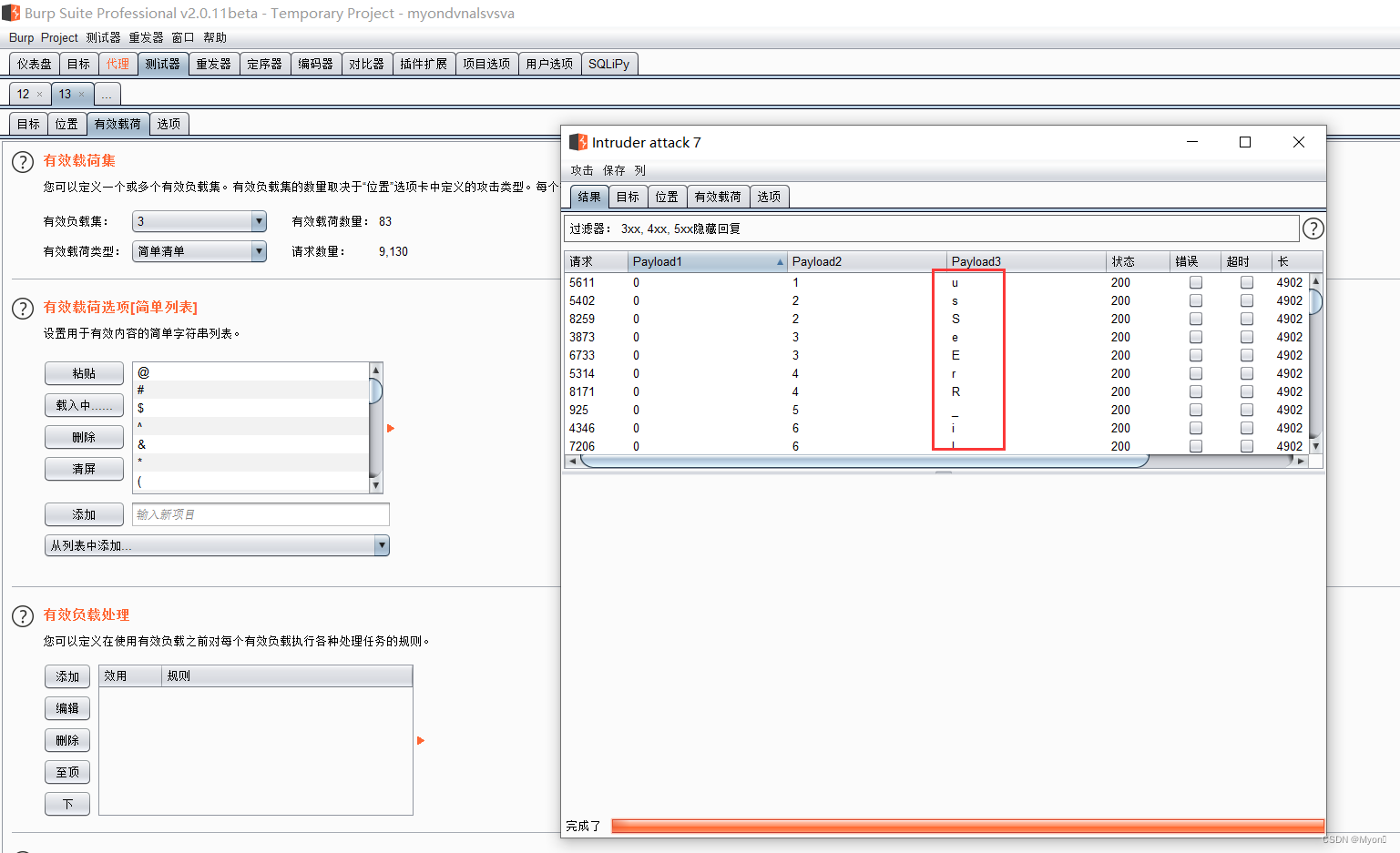This screenshot has height=853, width=1400.
Task: Tick the 超时 checkbox for request 6733
Action: (x=1247, y=355)
